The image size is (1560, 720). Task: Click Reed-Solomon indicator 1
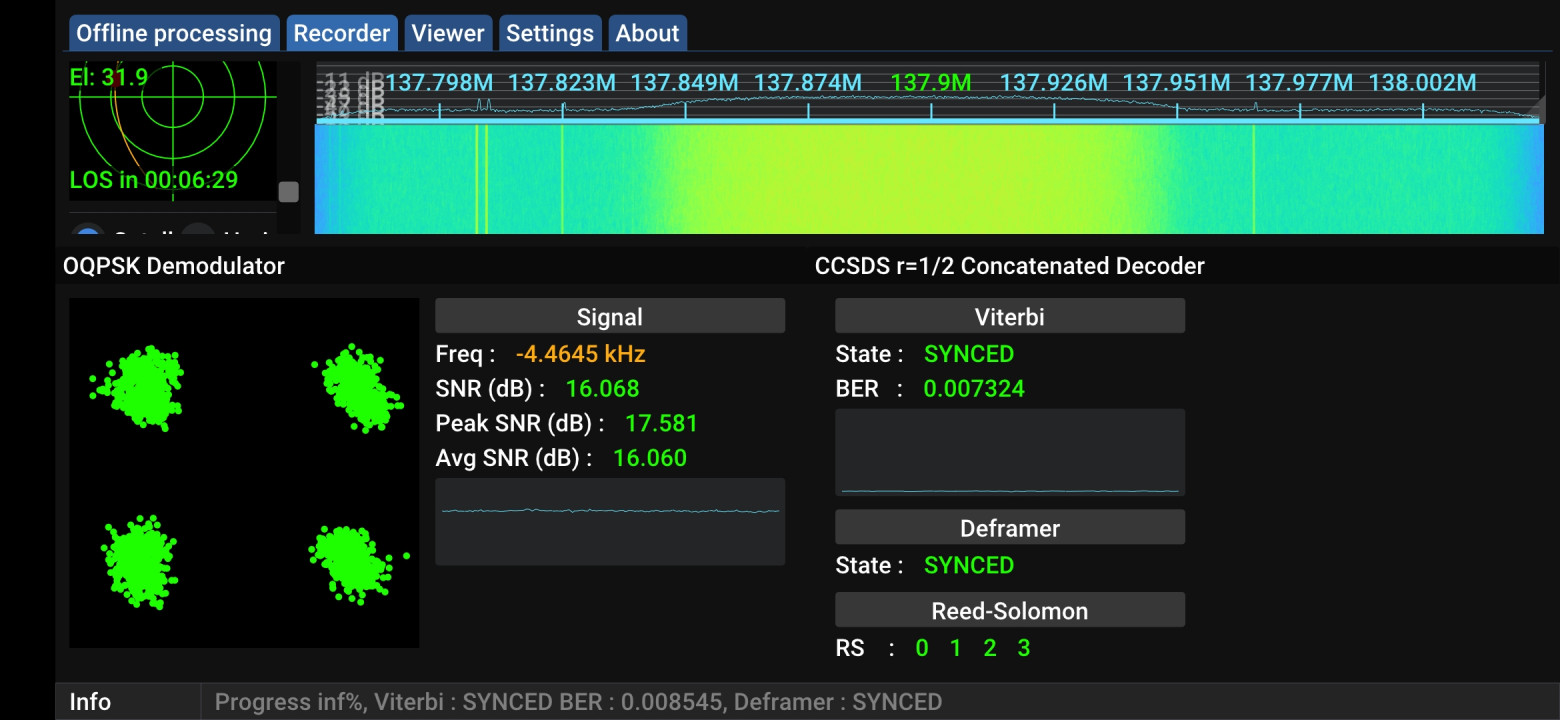tap(955, 648)
